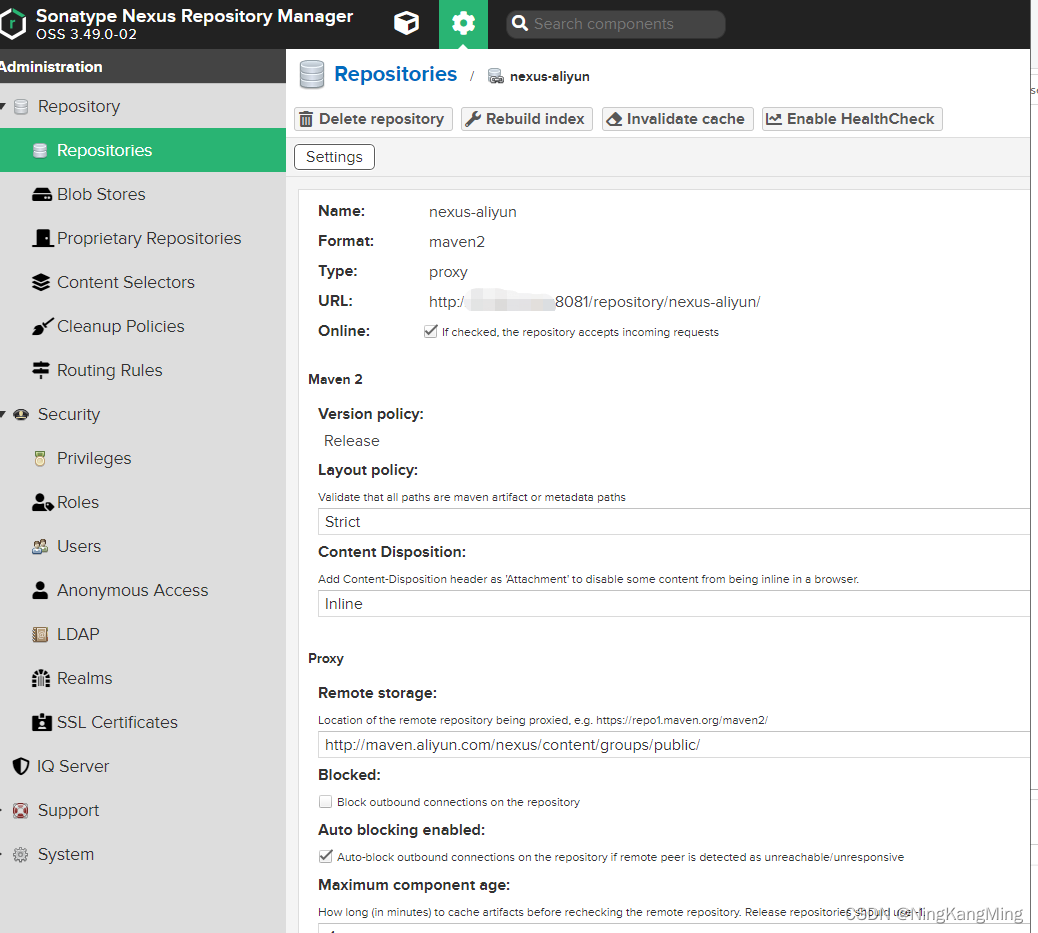Click the Content Selectors layers icon
The image size is (1038, 933).
click(x=41, y=283)
